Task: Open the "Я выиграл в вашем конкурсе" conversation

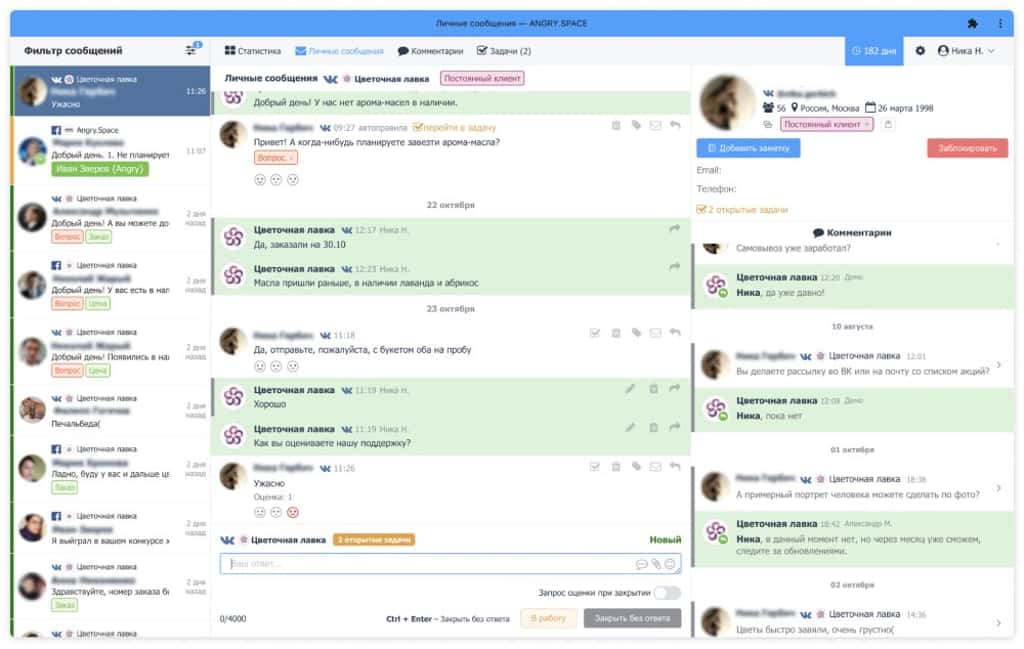Action: (x=111, y=528)
